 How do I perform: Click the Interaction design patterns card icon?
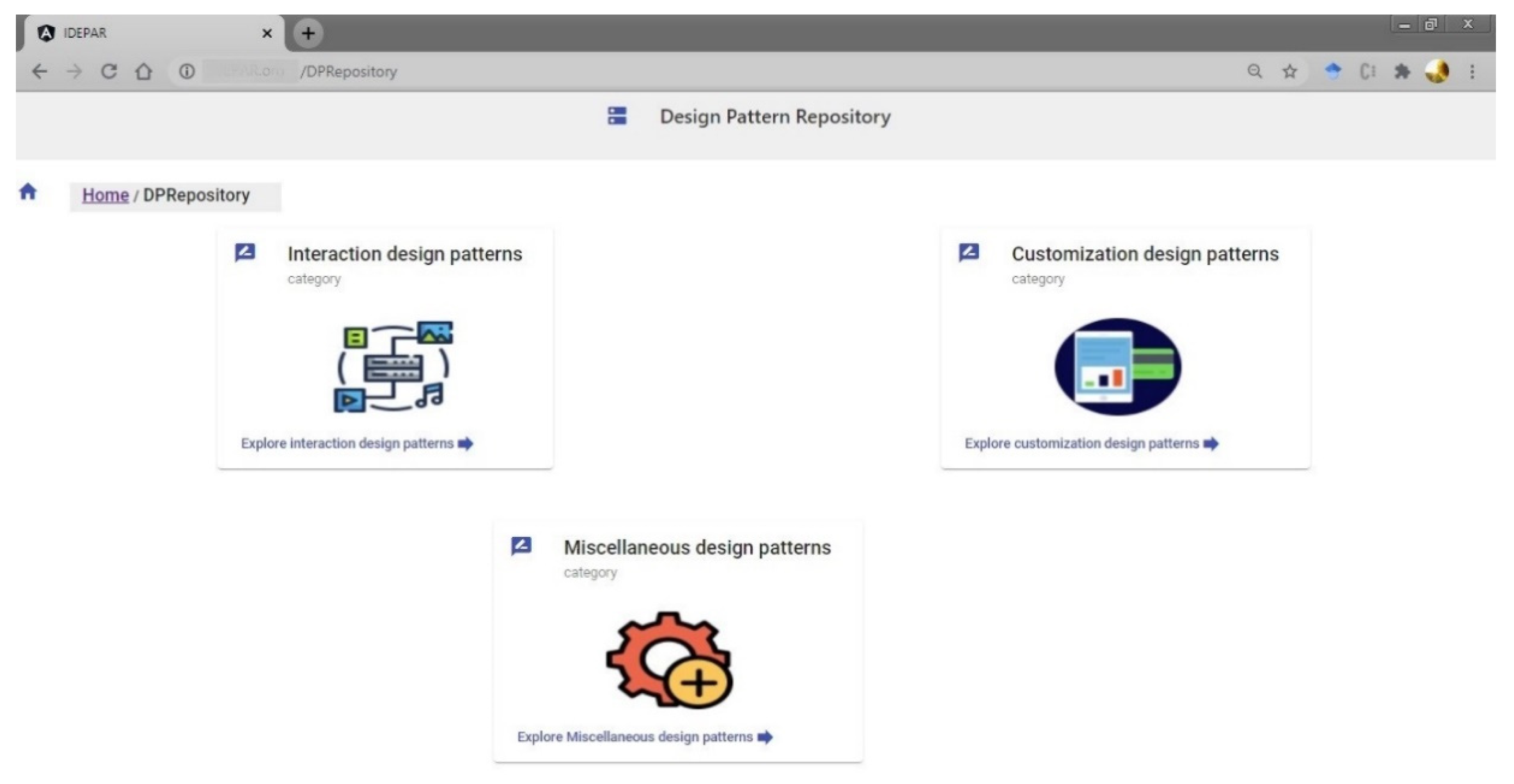tap(245, 253)
